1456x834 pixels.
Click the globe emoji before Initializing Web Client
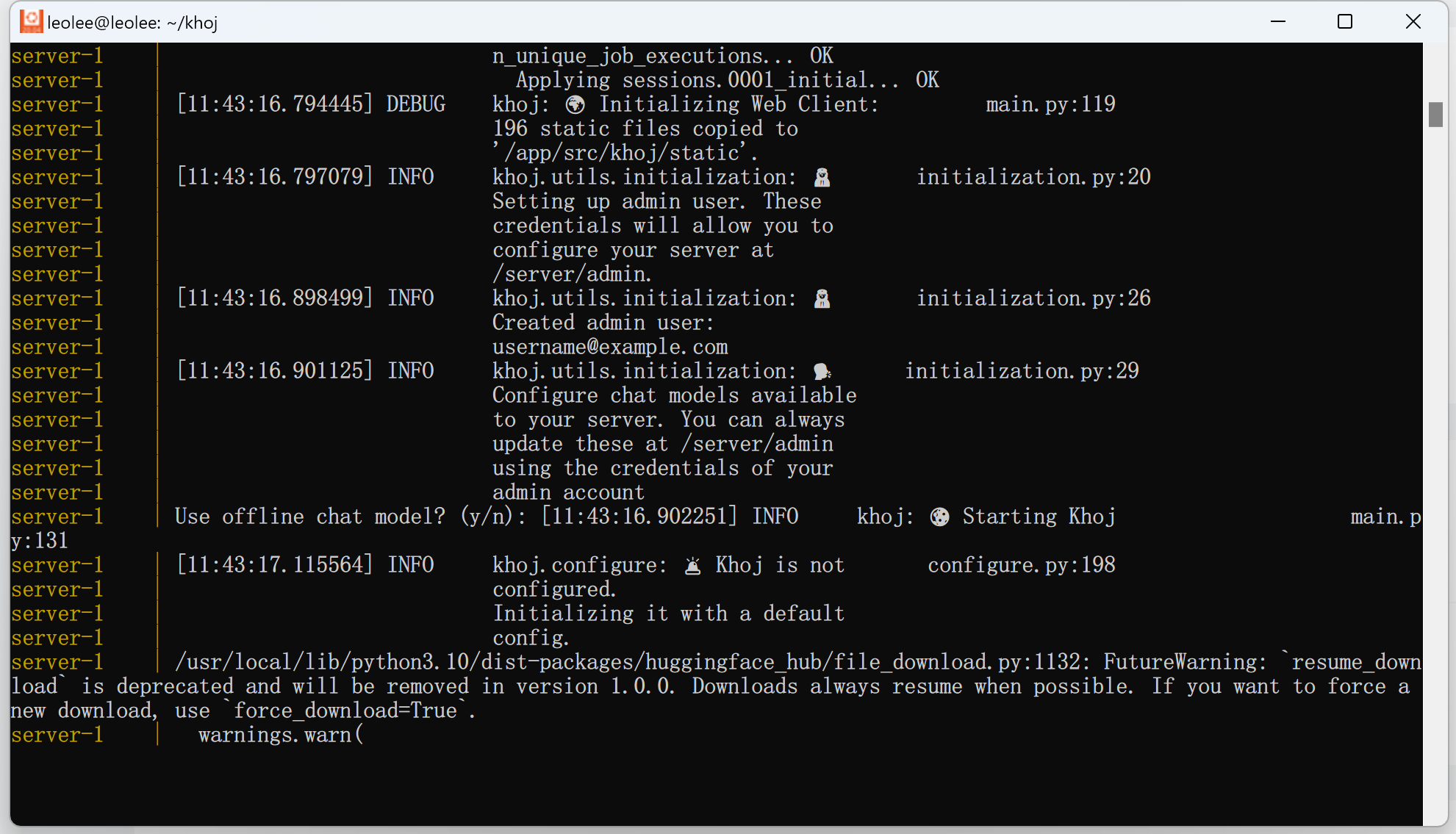coord(575,104)
